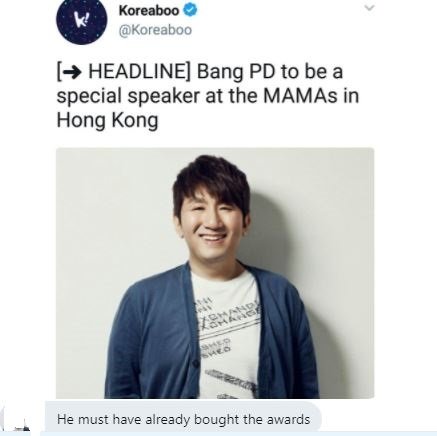Open the Koreaboo display name link
The width and height of the screenshot is (437, 436).
coord(149,10)
